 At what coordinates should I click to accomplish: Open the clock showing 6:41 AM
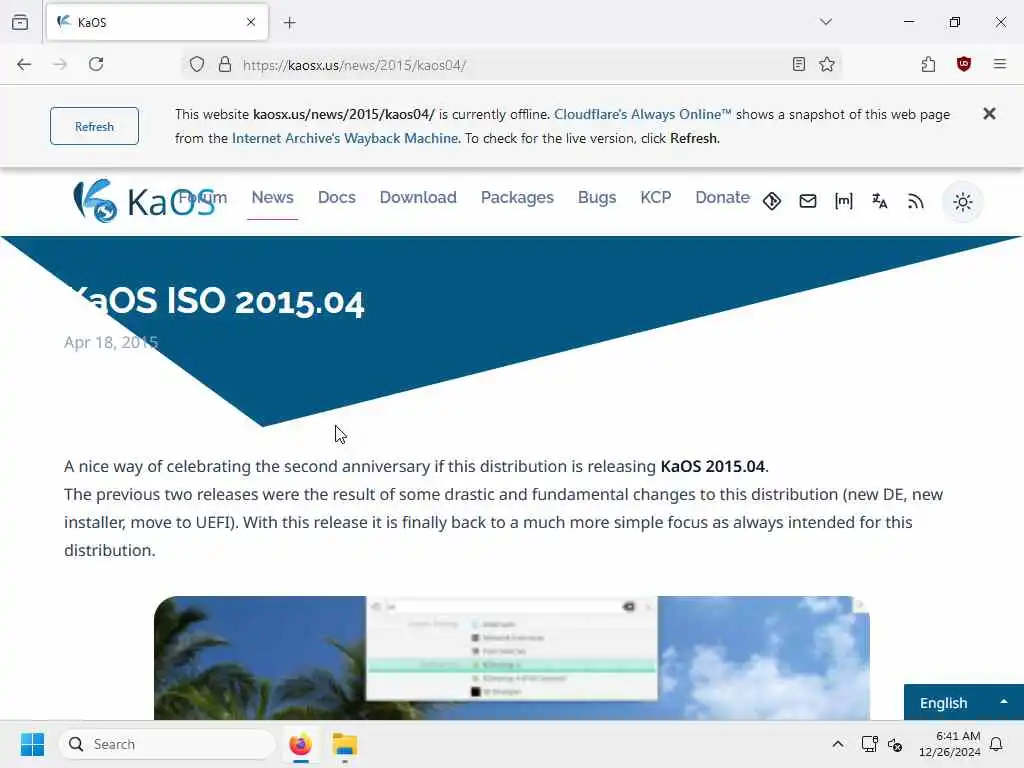click(950, 744)
